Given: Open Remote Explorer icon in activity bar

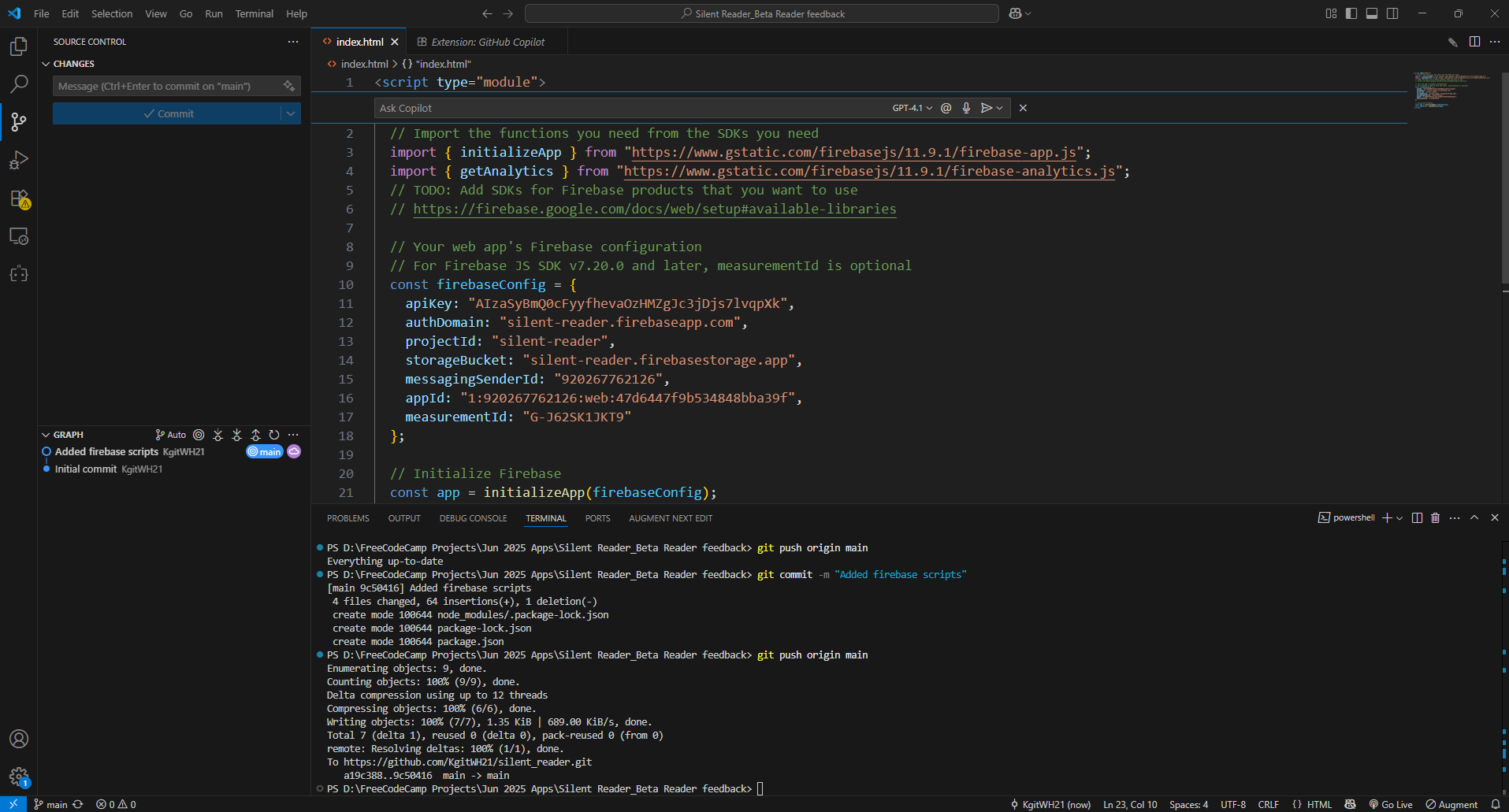Looking at the screenshot, I should 19,236.
